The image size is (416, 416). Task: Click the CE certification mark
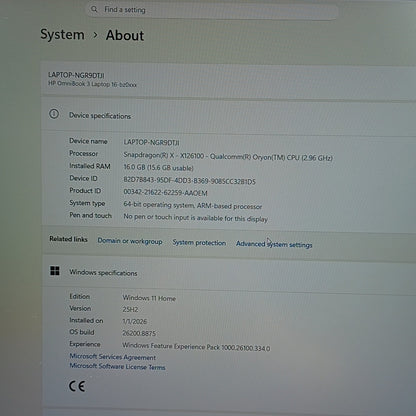(x=77, y=386)
